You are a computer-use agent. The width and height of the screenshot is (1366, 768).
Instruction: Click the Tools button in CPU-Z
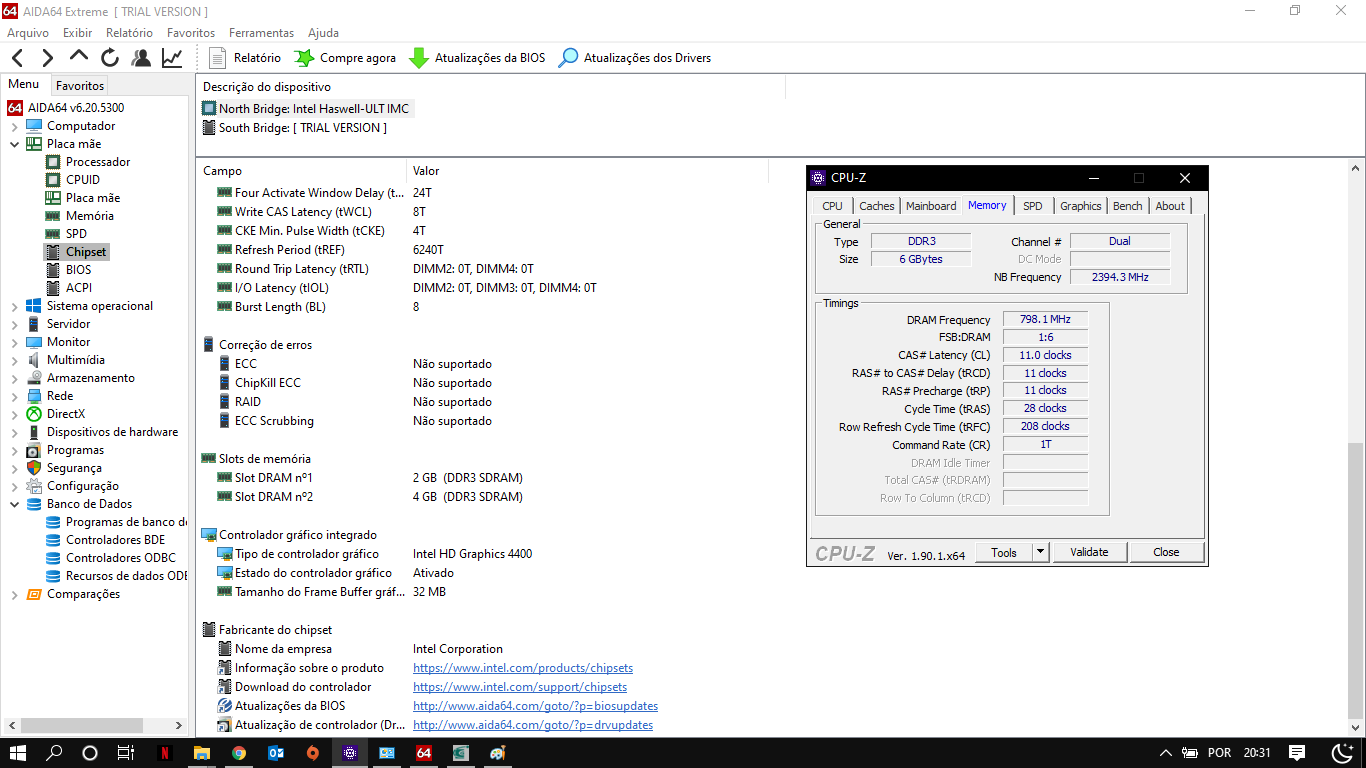tap(1004, 552)
